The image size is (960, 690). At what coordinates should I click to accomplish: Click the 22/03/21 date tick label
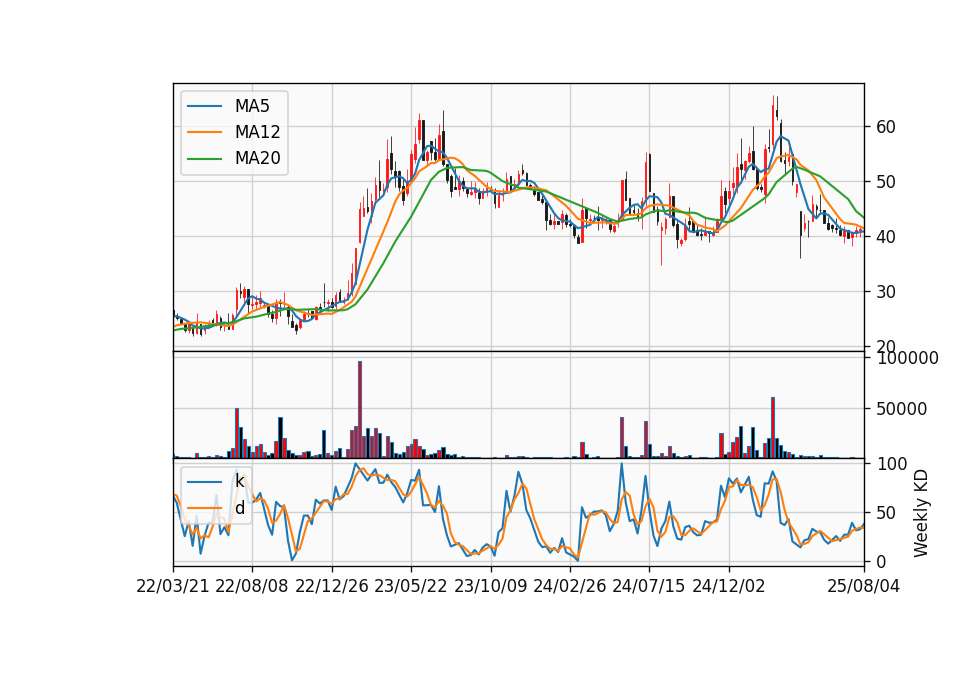pos(173,586)
